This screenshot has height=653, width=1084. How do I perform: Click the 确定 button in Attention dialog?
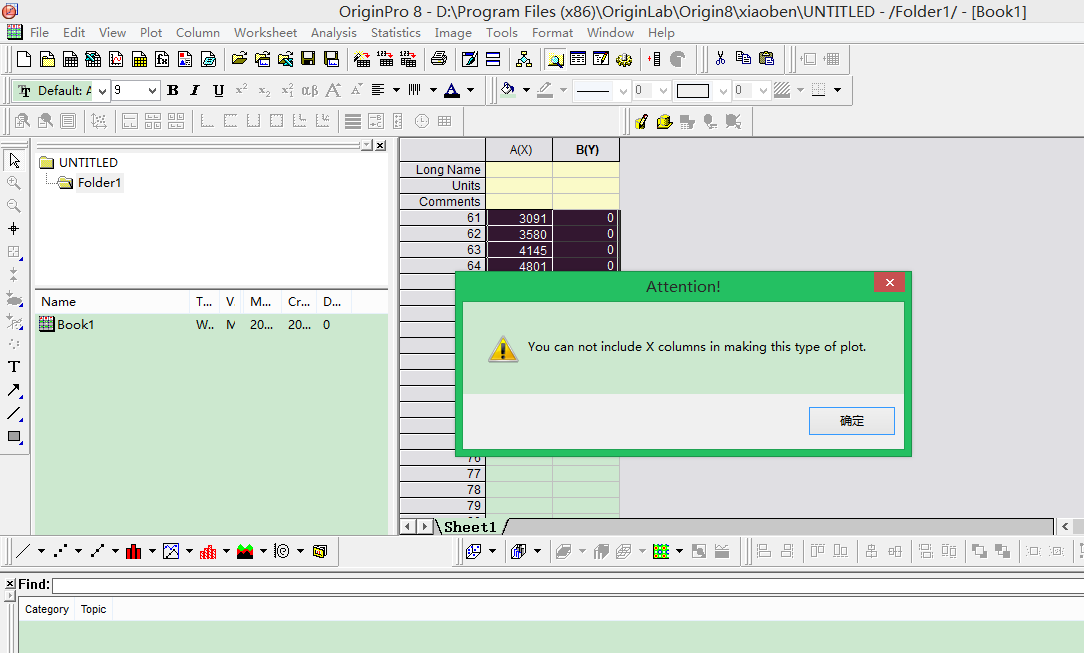(851, 421)
